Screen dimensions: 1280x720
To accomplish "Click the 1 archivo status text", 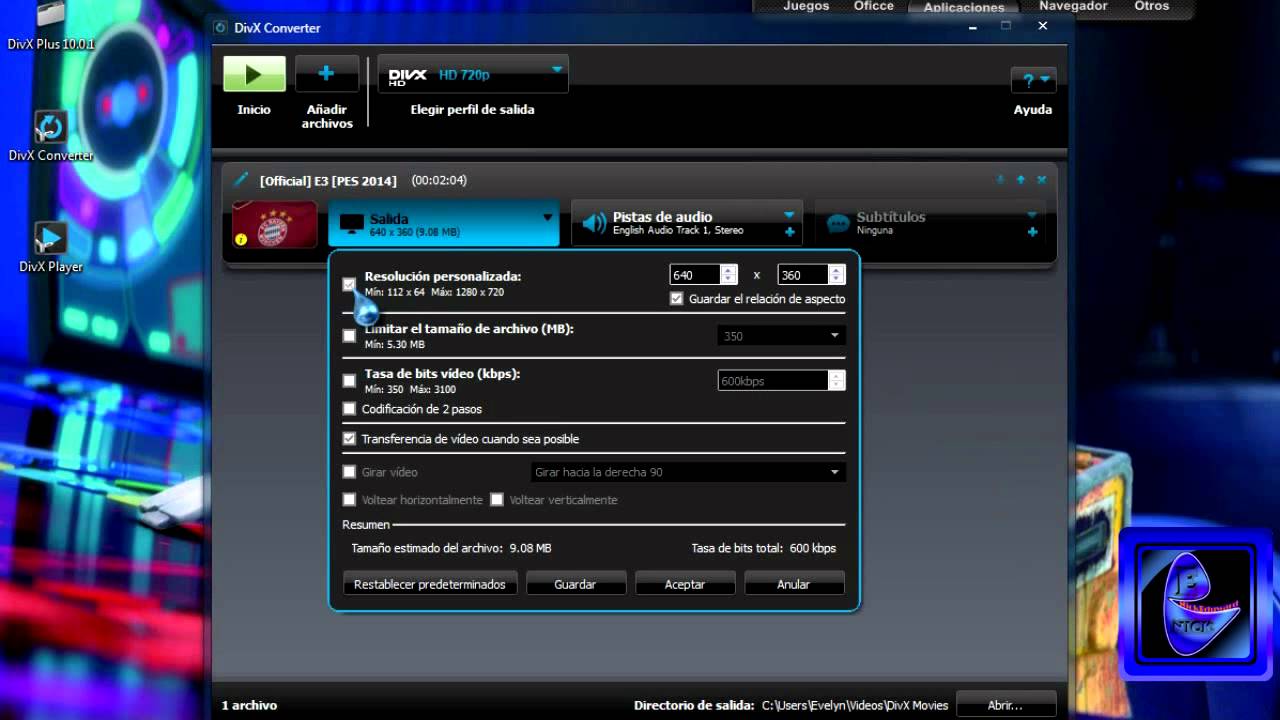I will pos(249,705).
